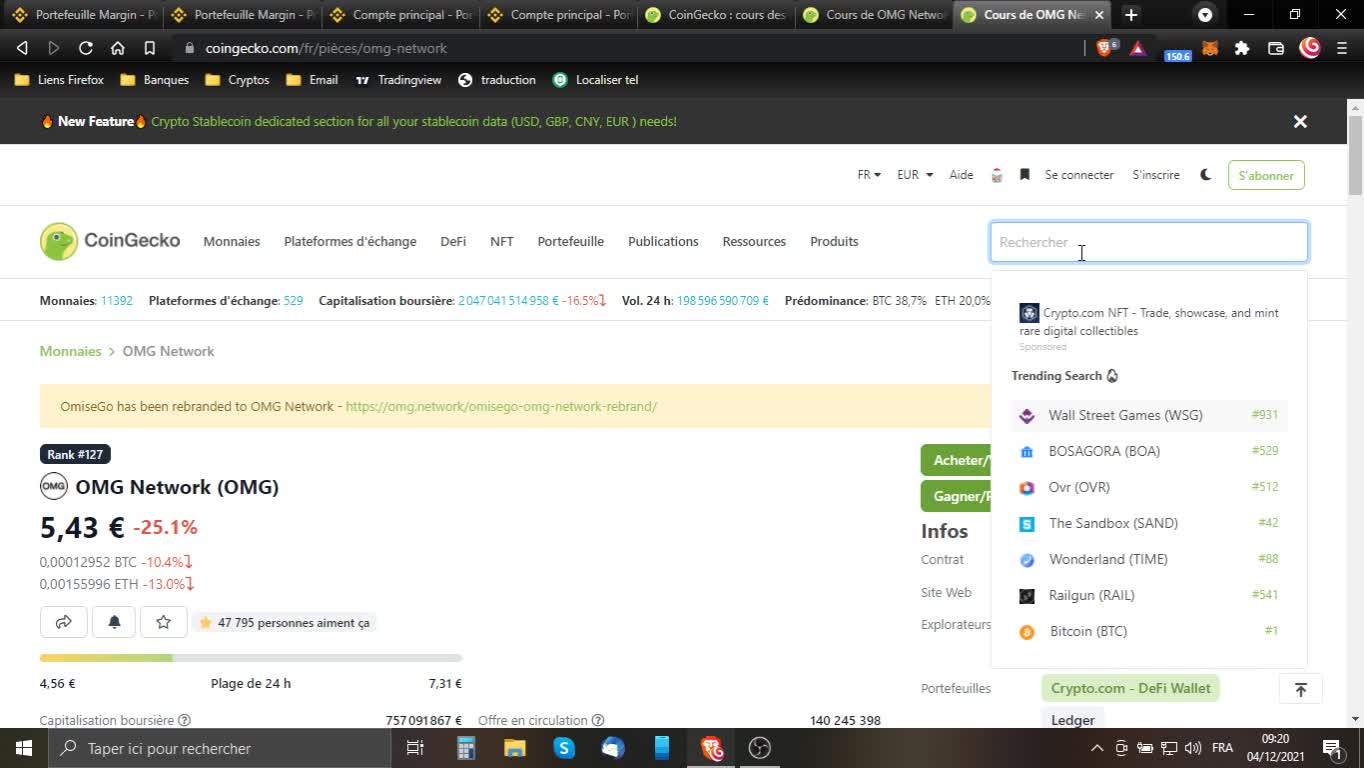Click the Aide link
The height and width of the screenshot is (768, 1364).
coord(961,175)
